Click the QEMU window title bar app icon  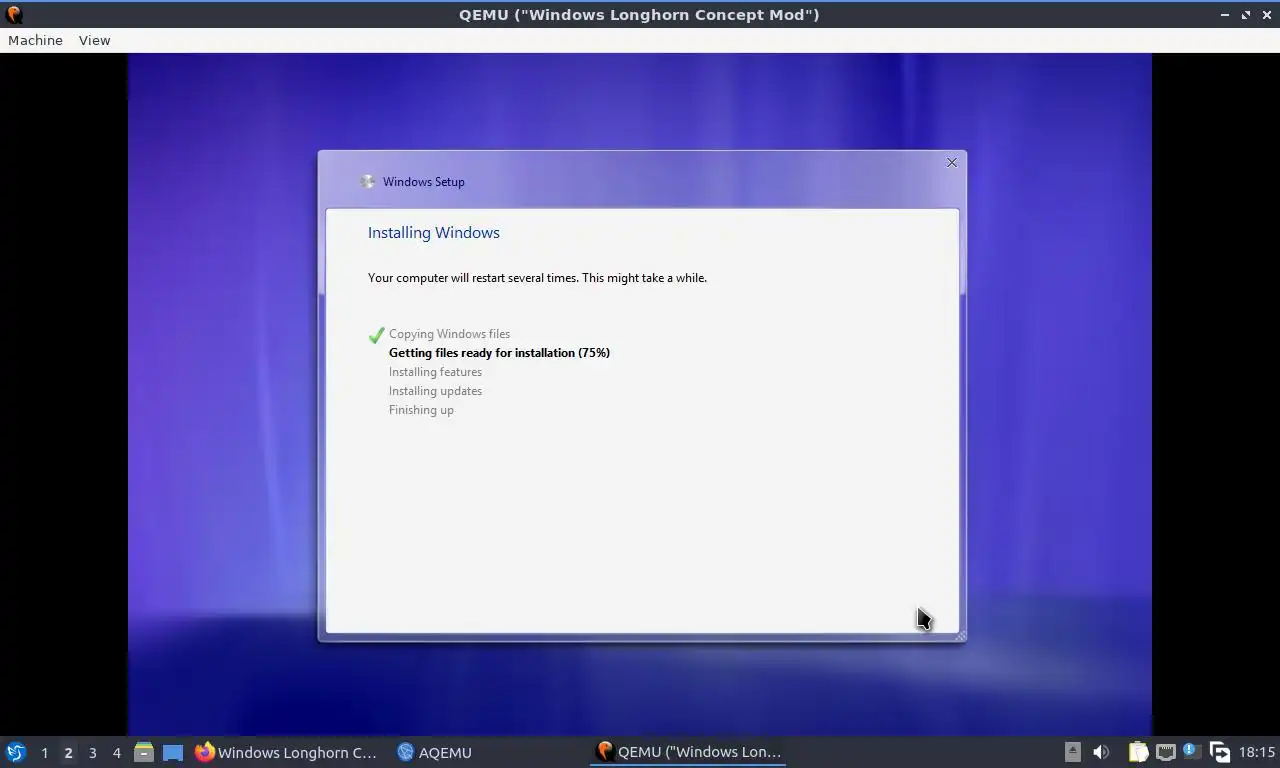[14, 14]
